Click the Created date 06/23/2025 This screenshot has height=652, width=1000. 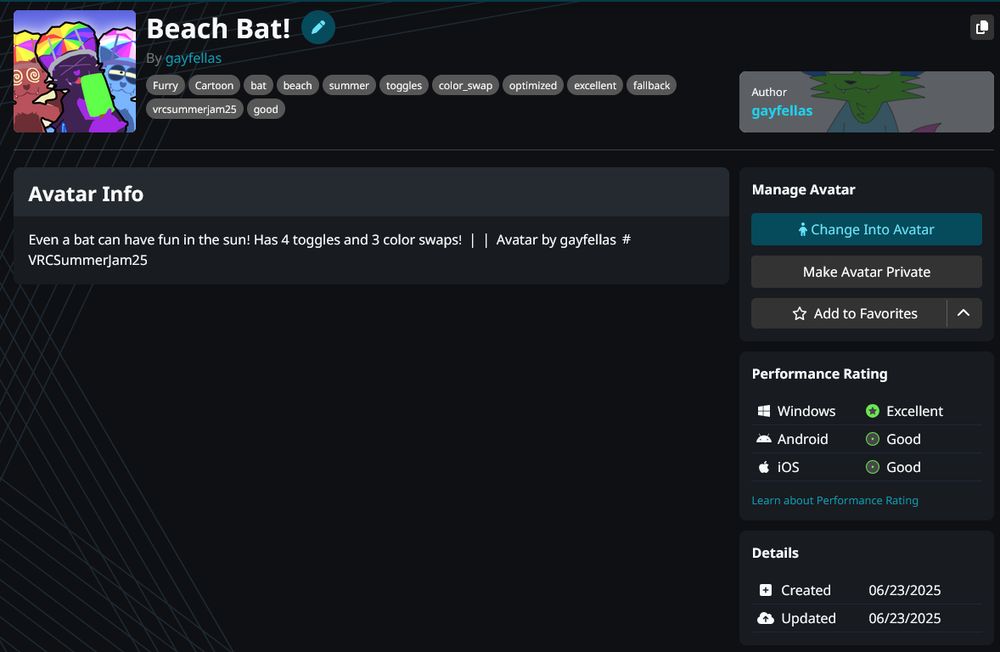tap(904, 590)
